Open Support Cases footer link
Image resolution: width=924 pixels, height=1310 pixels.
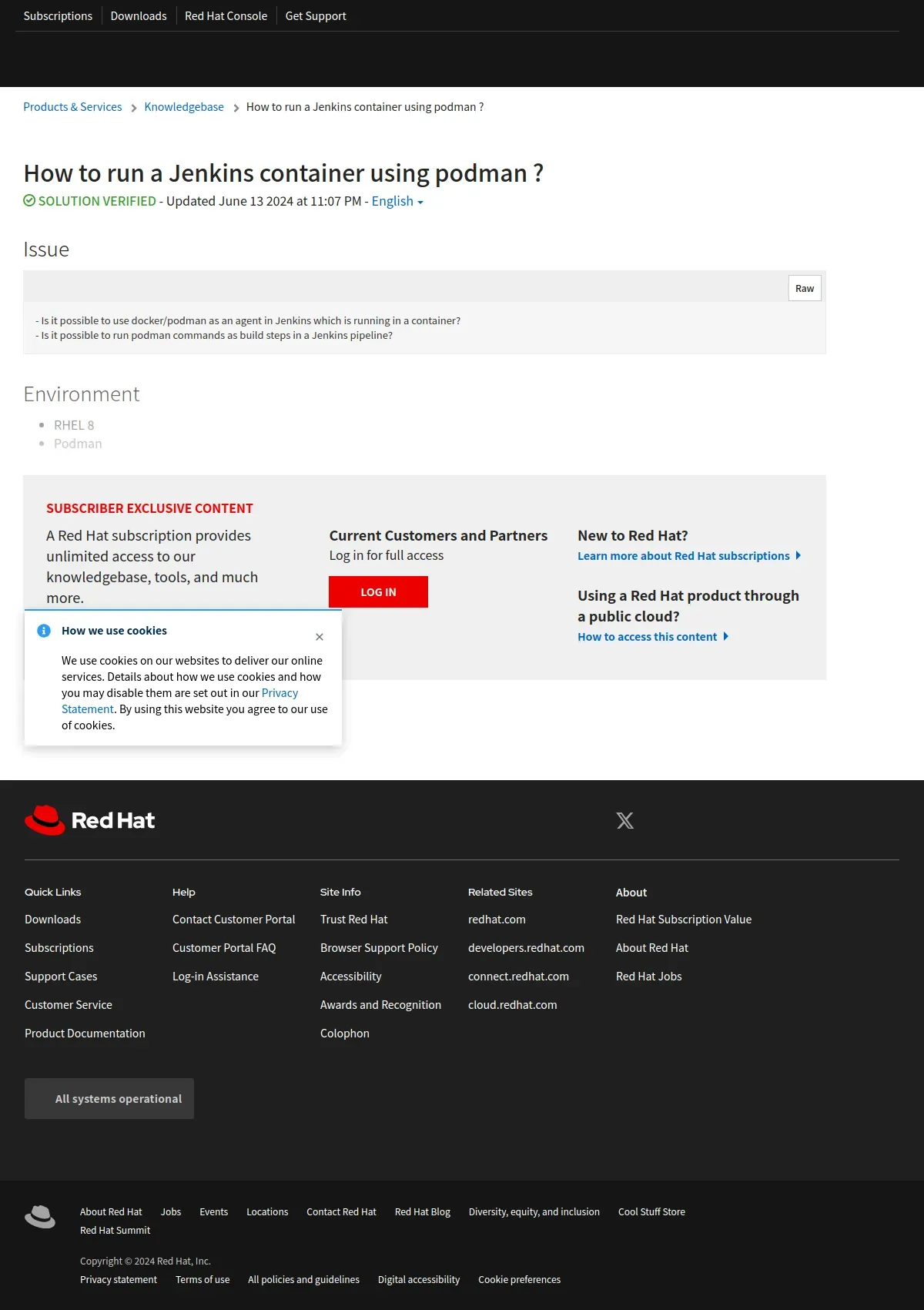click(61, 977)
